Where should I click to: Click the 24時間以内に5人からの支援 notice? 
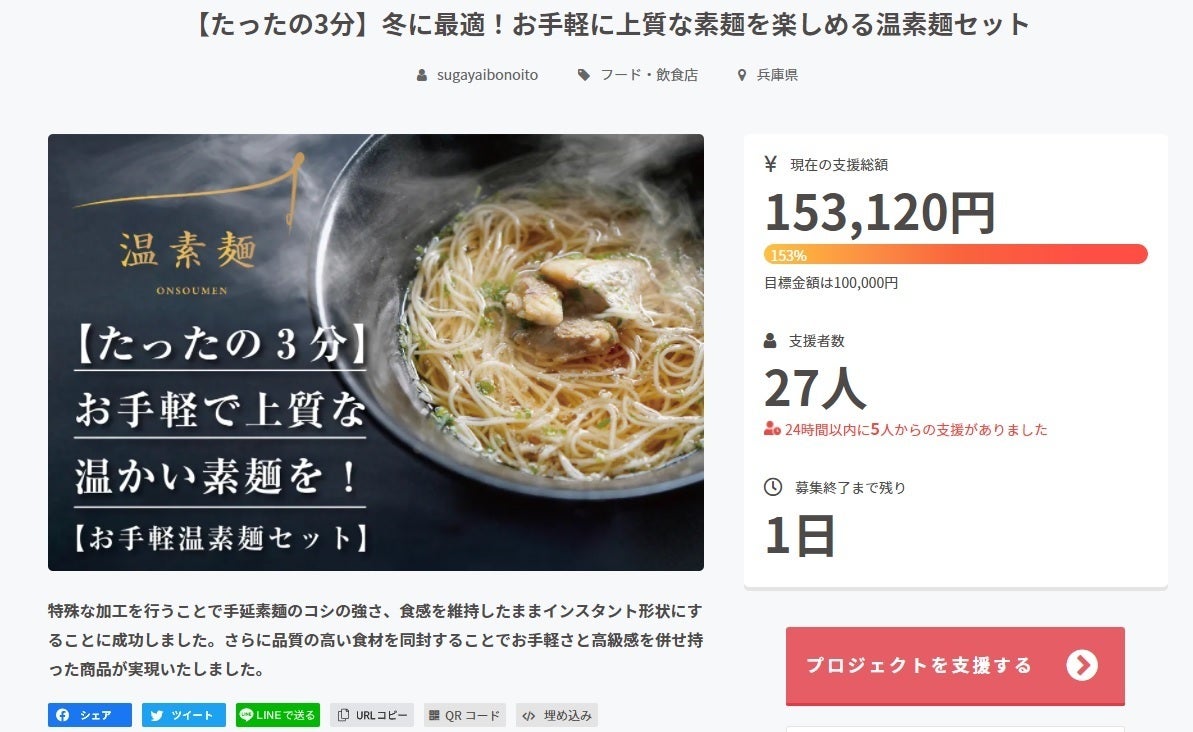point(905,430)
